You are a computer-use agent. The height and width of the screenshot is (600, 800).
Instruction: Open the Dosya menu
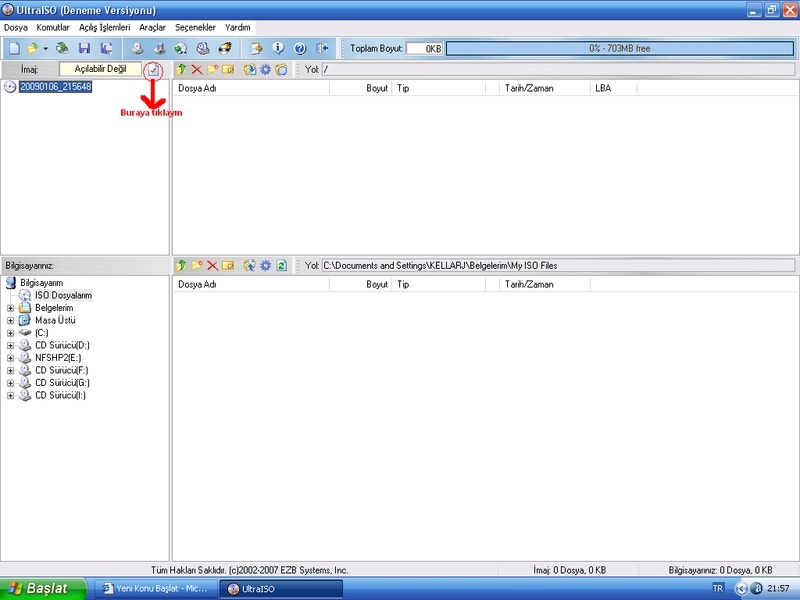pos(15,28)
